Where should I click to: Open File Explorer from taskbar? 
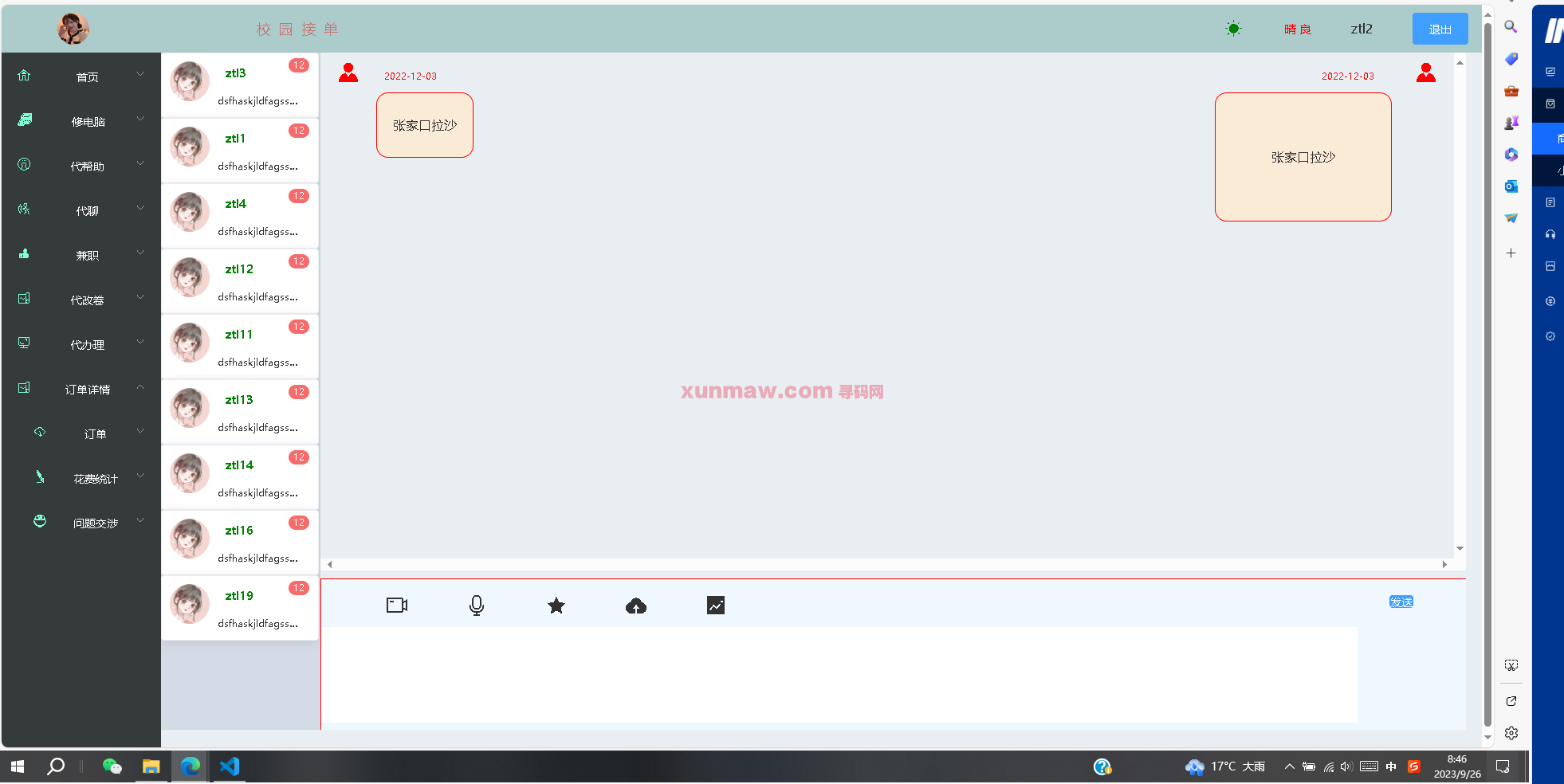(151, 766)
